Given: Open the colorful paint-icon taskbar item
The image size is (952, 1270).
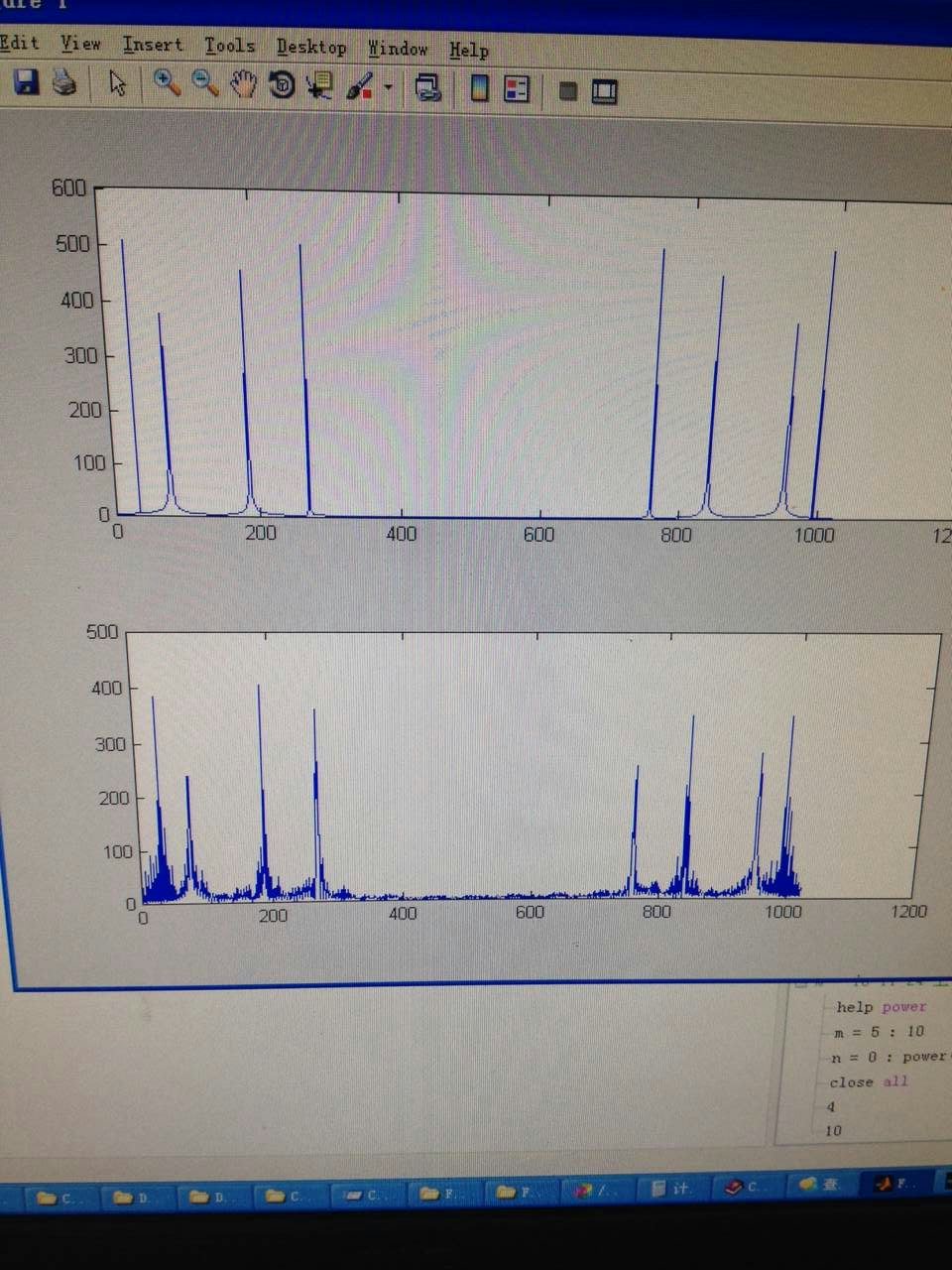Looking at the screenshot, I should click(597, 1190).
